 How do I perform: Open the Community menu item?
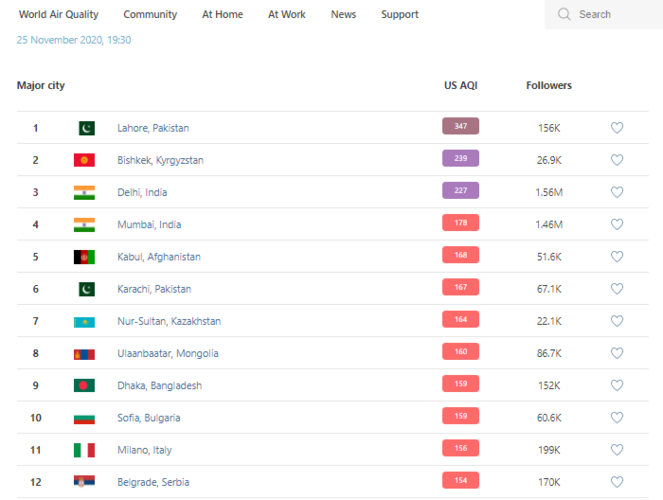(150, 14)
